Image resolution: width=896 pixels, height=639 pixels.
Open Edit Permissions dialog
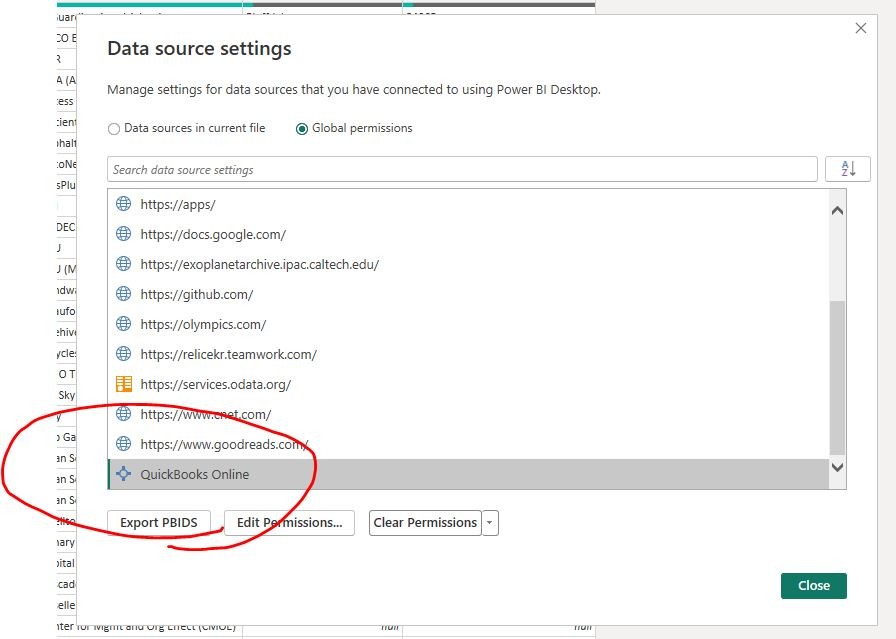click(289, 522)
